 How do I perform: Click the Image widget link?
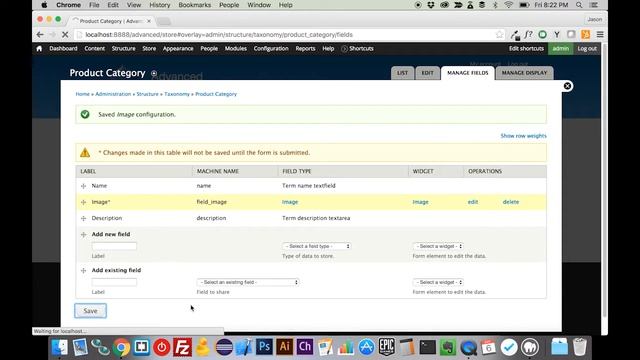420,202
